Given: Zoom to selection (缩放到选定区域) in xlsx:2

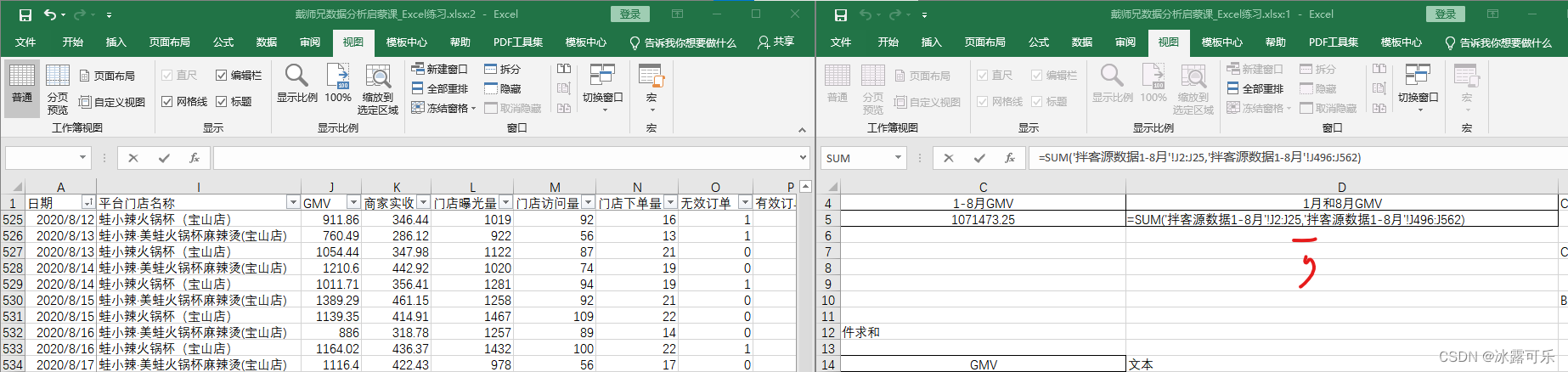Looking at the screenshot, I should coord(378,89).
